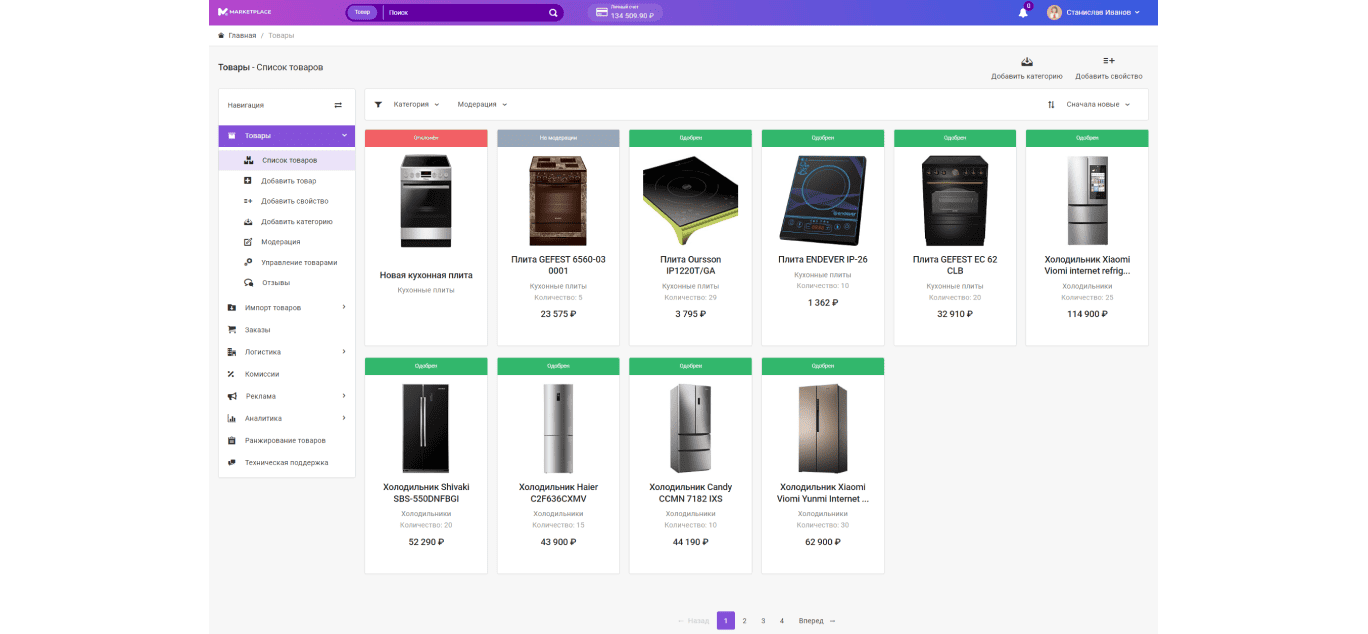Open the Станислав Иванов user menu chevron

(x=1138, y=13)
